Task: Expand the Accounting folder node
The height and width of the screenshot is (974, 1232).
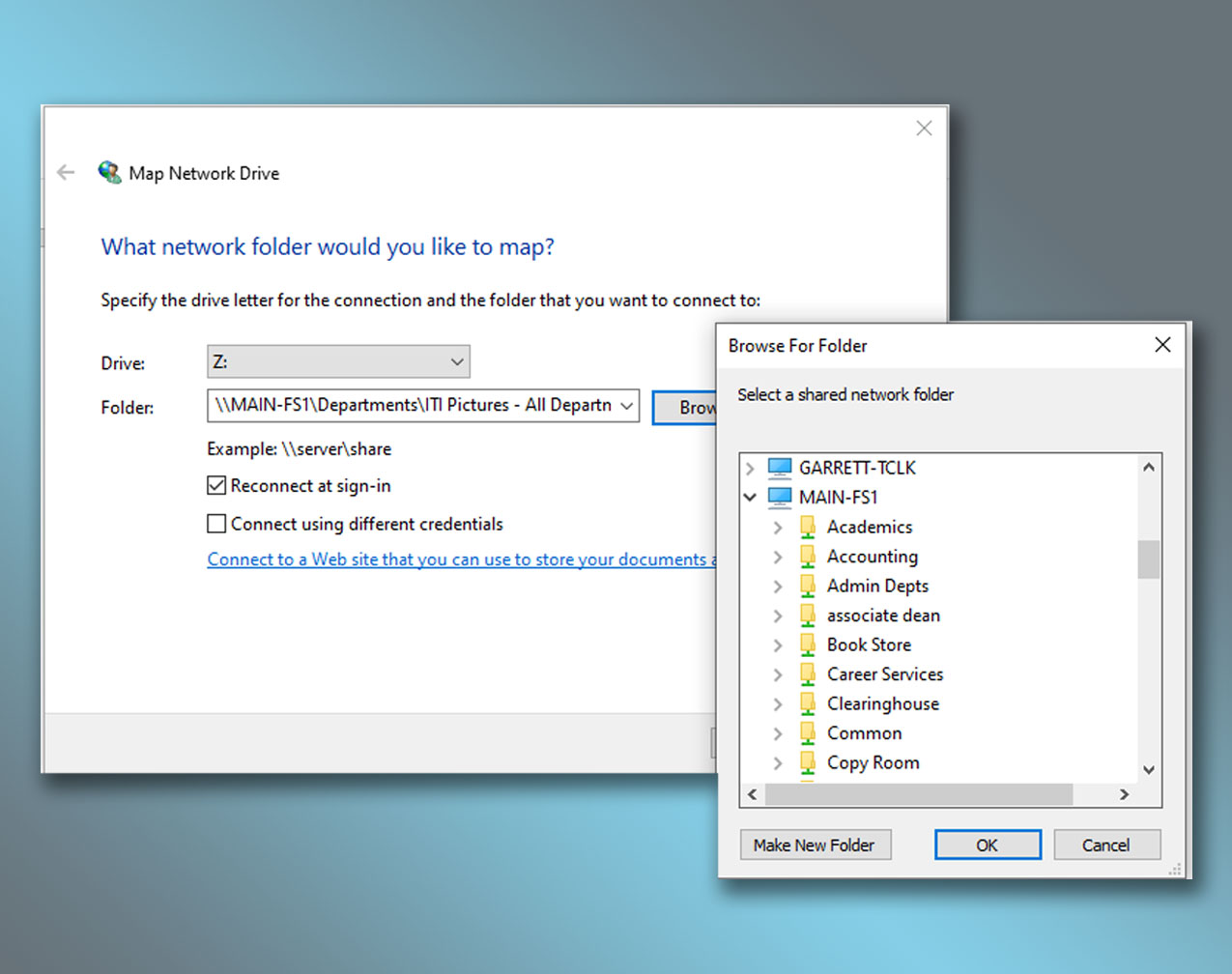Action: (x=778, y=558)
